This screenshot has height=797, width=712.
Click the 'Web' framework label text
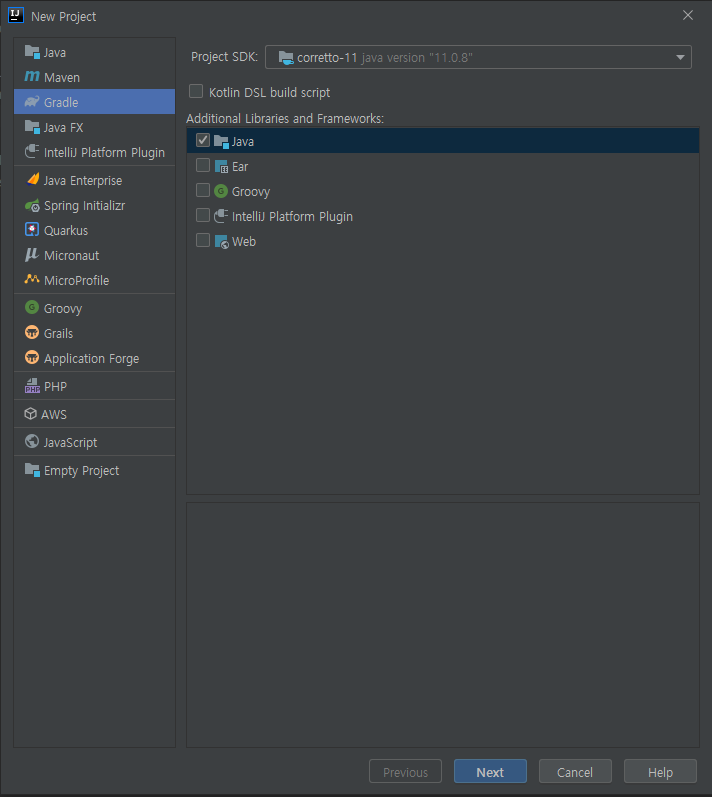point(244,242)
